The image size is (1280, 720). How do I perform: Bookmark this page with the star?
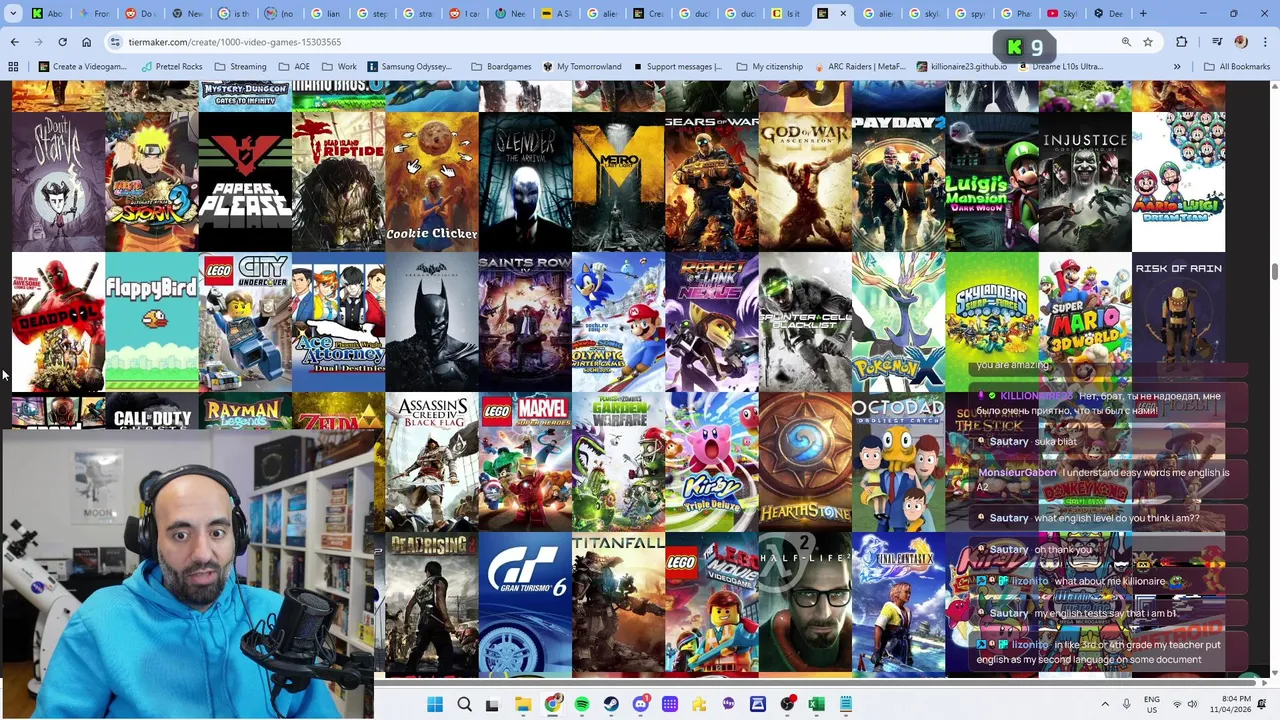(1148, 42)
